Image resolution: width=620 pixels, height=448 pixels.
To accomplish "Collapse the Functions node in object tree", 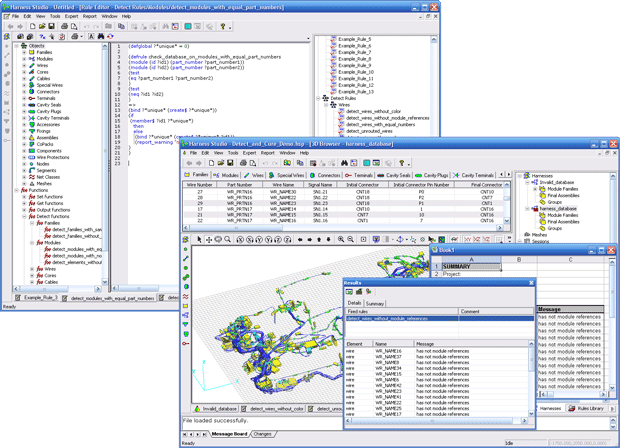I will click(x=17, y=190).
